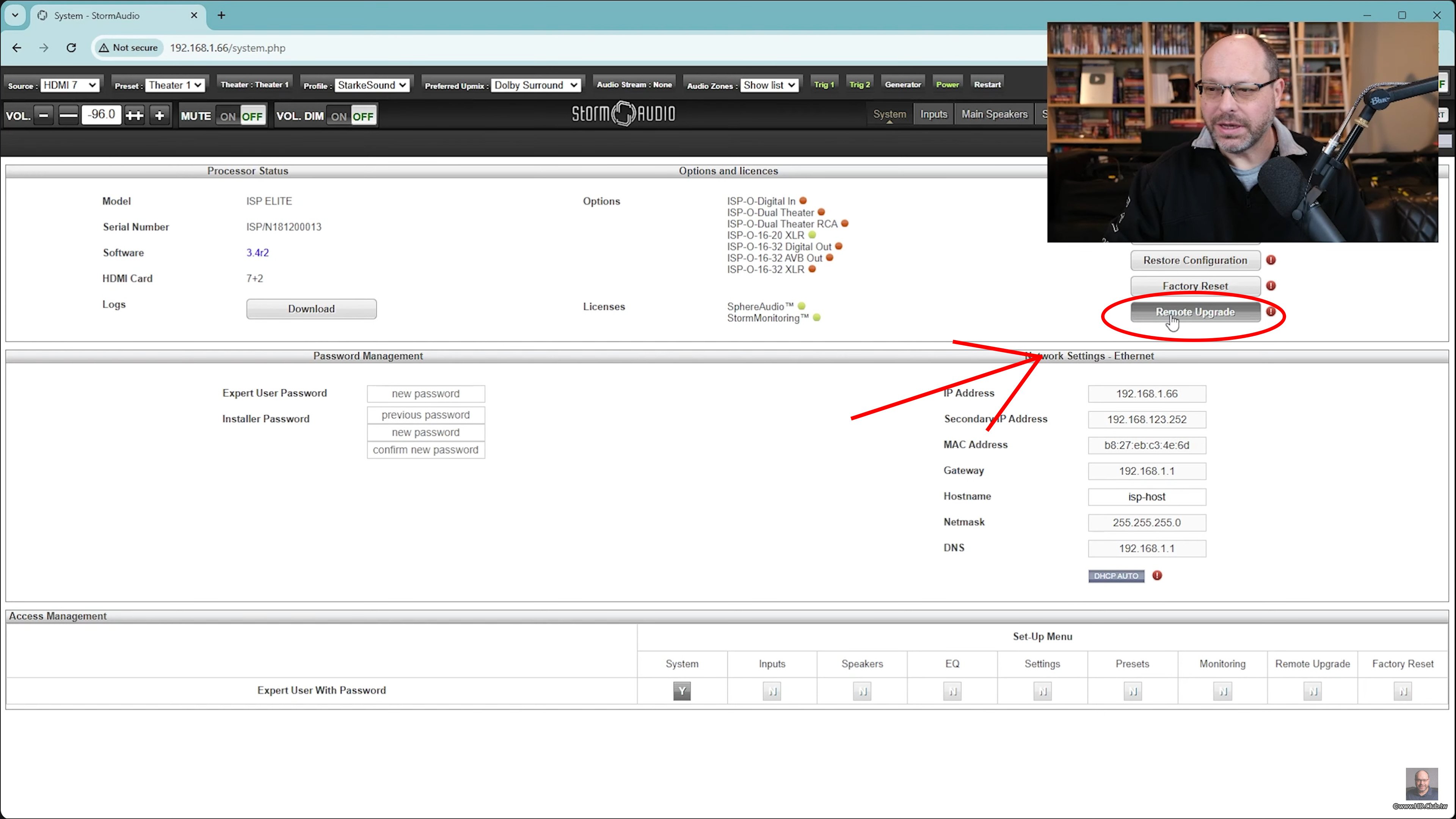Open the Main Speakers tab
Viewport: 1456px width, 819px height.
pos(994,114)
